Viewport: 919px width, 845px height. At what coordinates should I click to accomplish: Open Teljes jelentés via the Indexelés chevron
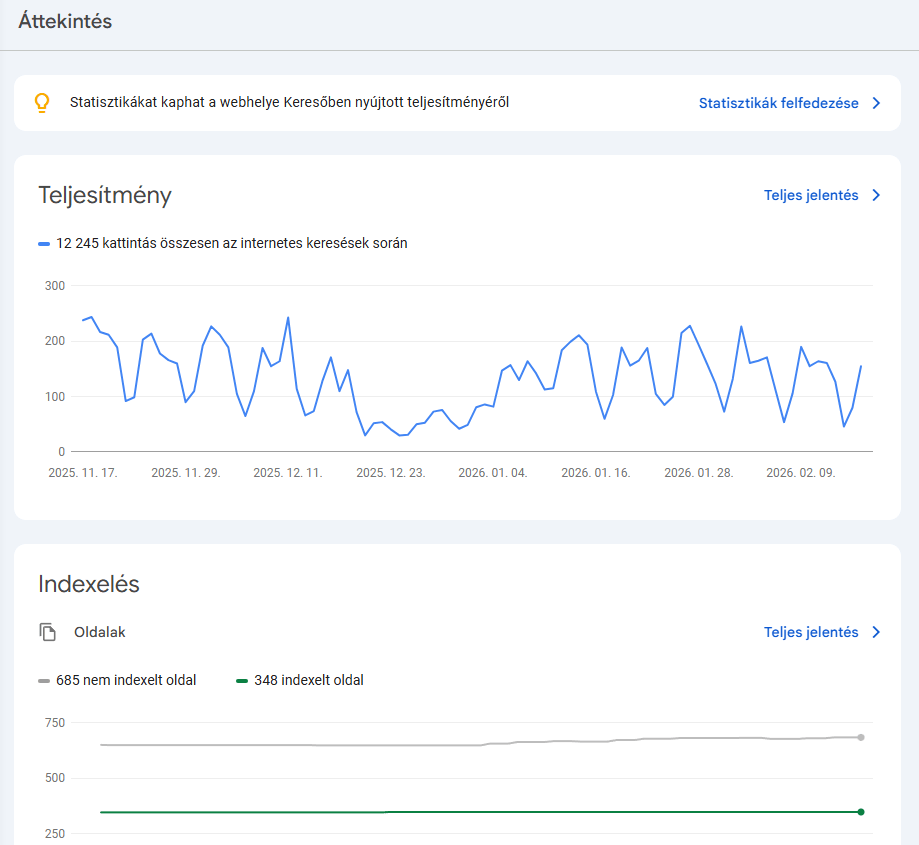(x=876, y=632)
